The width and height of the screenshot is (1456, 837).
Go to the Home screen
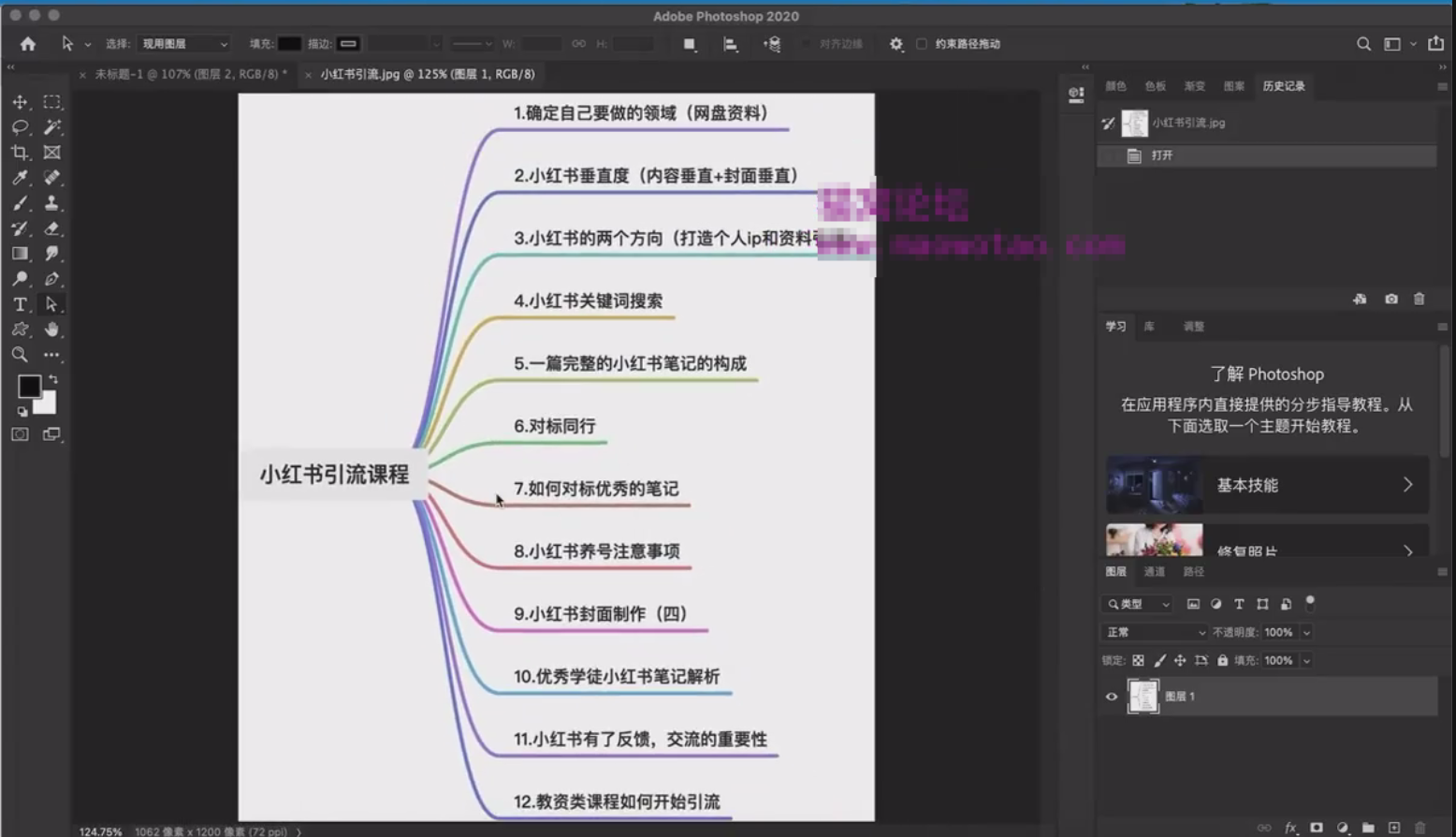point(28,44)
